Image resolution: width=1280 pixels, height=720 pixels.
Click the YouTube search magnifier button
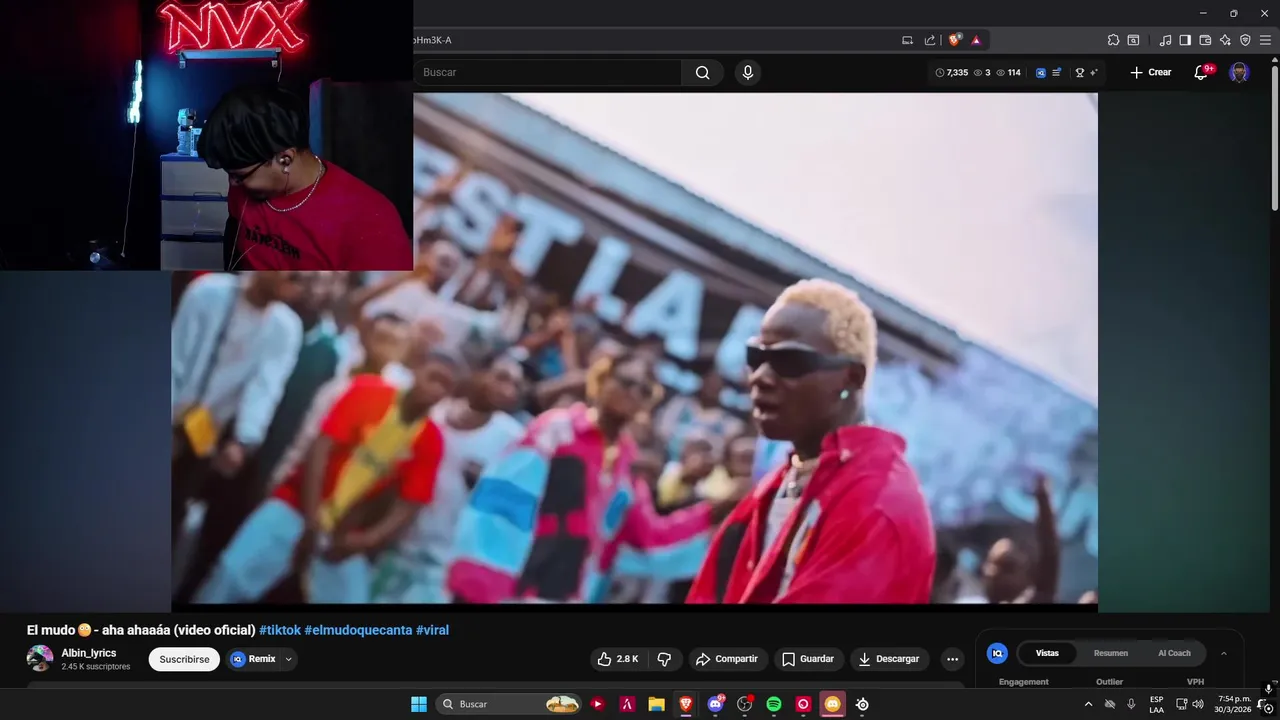point(703,72)
